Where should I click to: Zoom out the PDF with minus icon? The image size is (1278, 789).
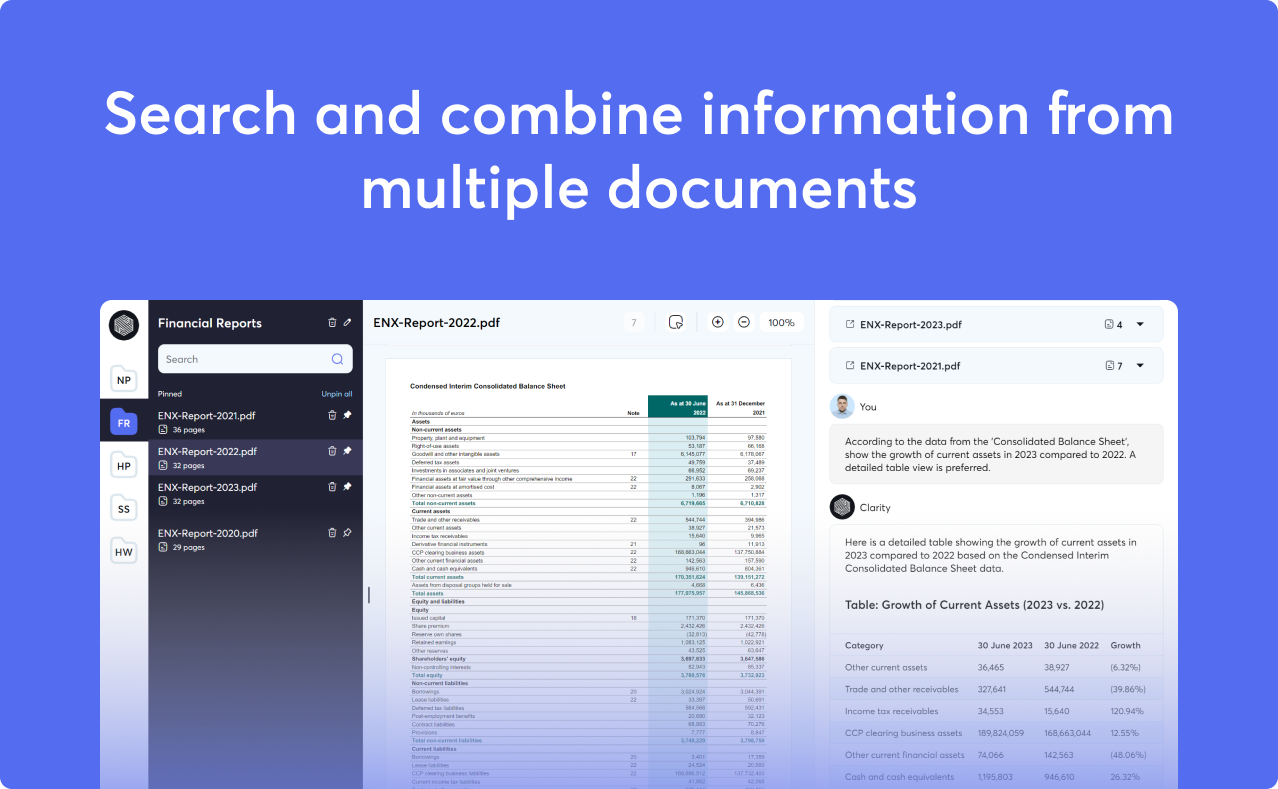(x=744, y=322)
